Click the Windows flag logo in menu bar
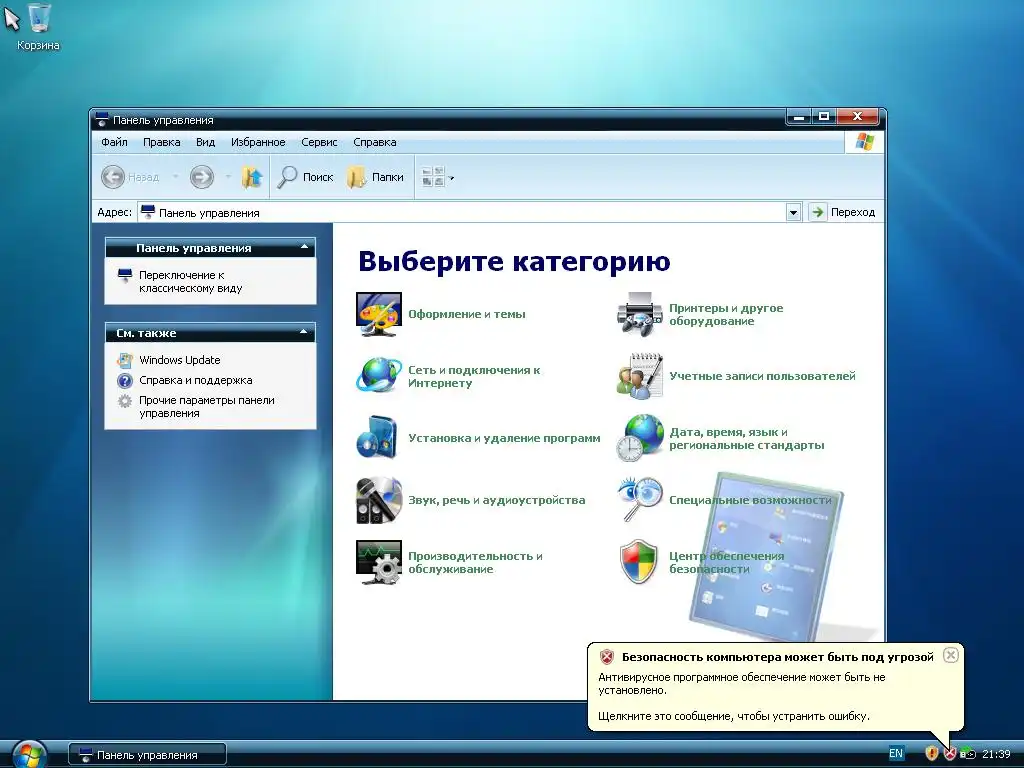This screenshot has width=1024, height=768. (864, 142)
